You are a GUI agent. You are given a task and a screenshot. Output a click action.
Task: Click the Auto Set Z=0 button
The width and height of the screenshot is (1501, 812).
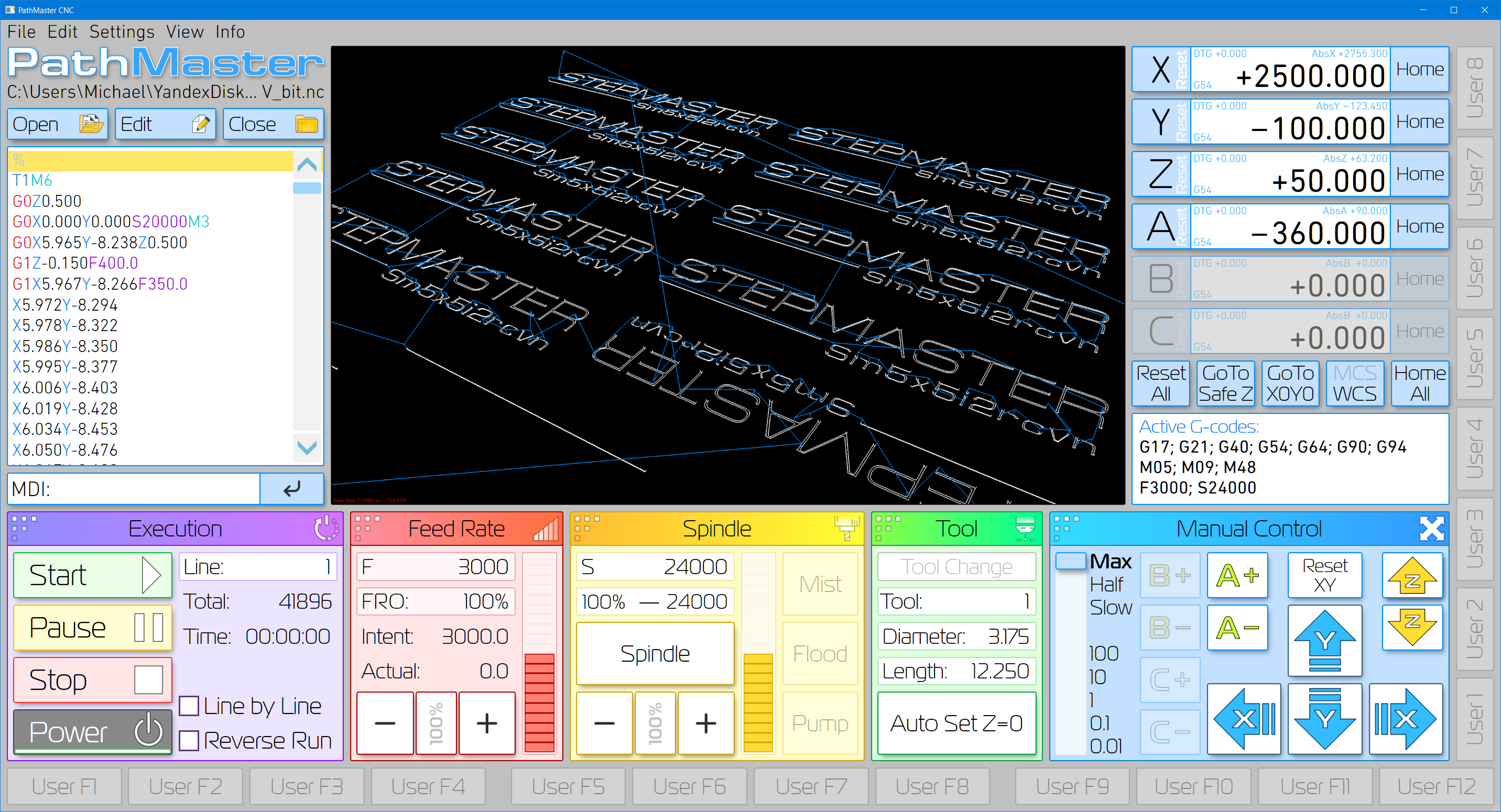[x=956, y=723]
